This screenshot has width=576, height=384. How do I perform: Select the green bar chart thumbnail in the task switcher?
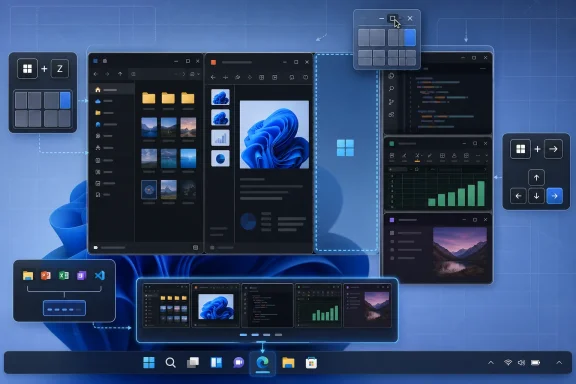click(x=319, y=305)
